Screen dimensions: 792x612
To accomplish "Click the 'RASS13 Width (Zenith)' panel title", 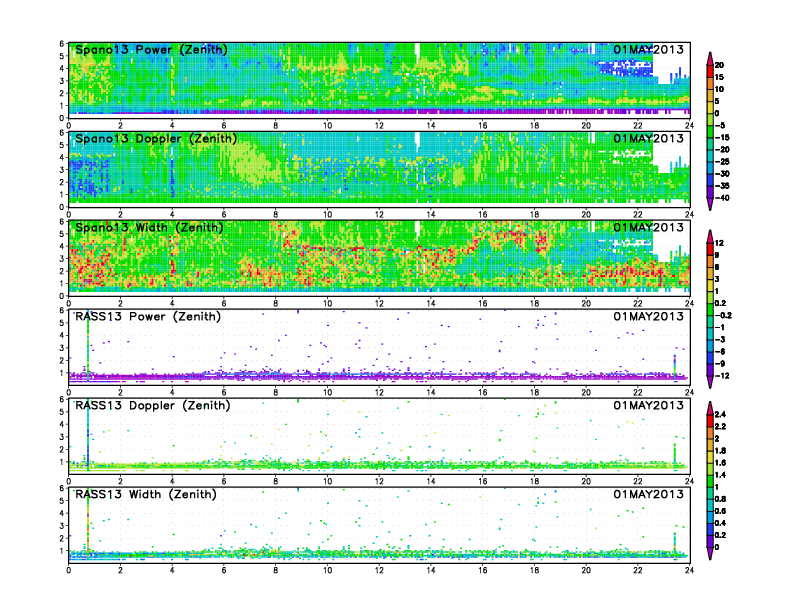I will pos(145,494).
